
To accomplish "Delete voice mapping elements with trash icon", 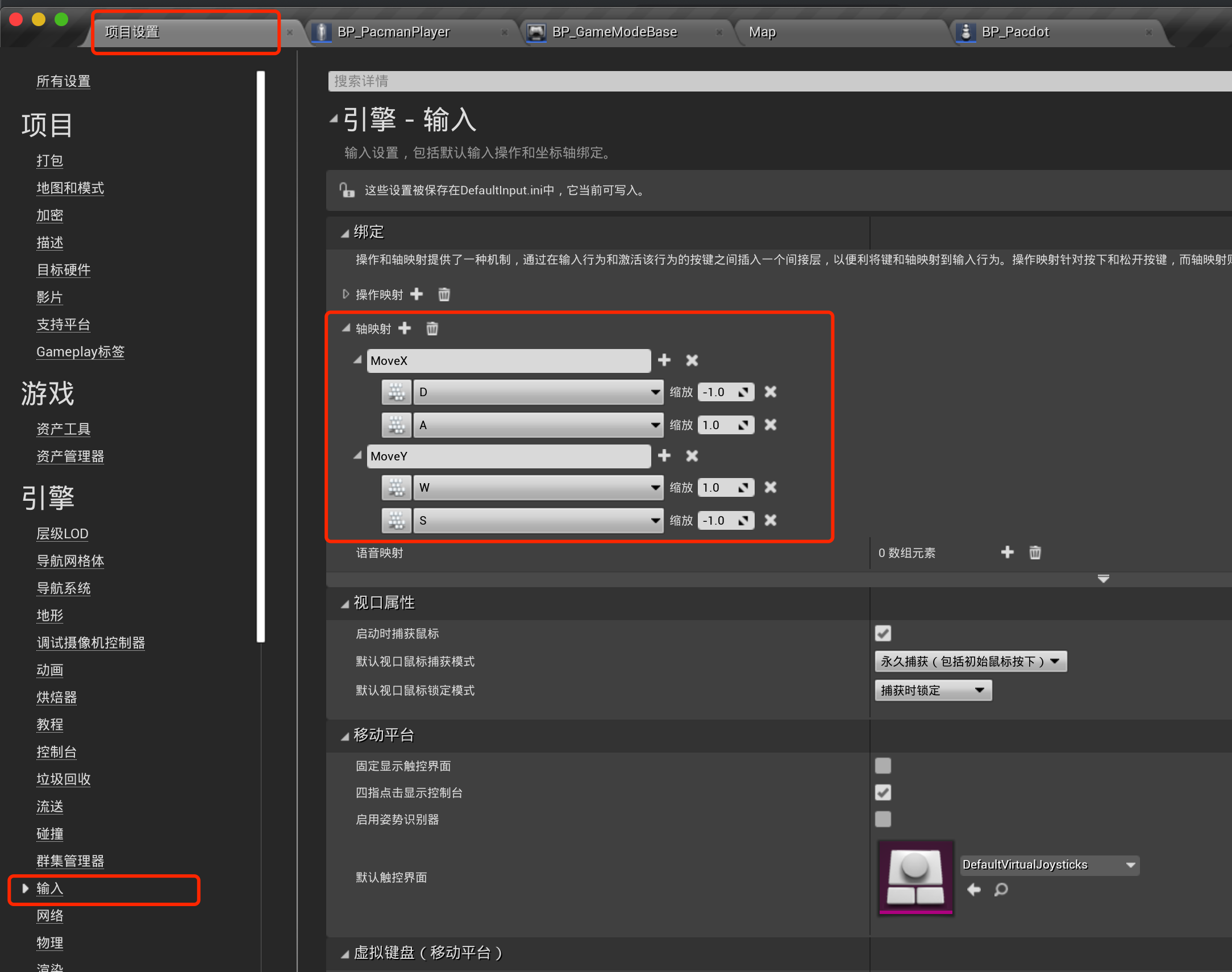I will (x=1035, y=552).
